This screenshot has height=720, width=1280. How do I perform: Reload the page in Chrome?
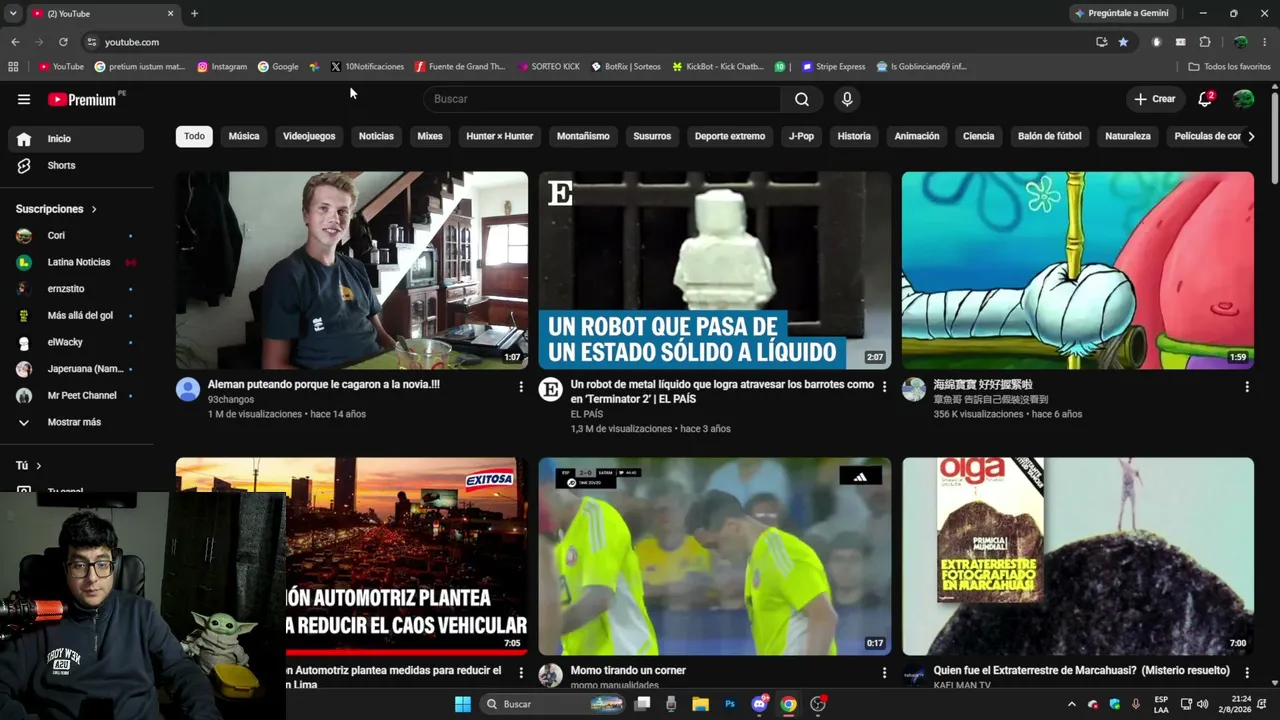pos(63,42)
